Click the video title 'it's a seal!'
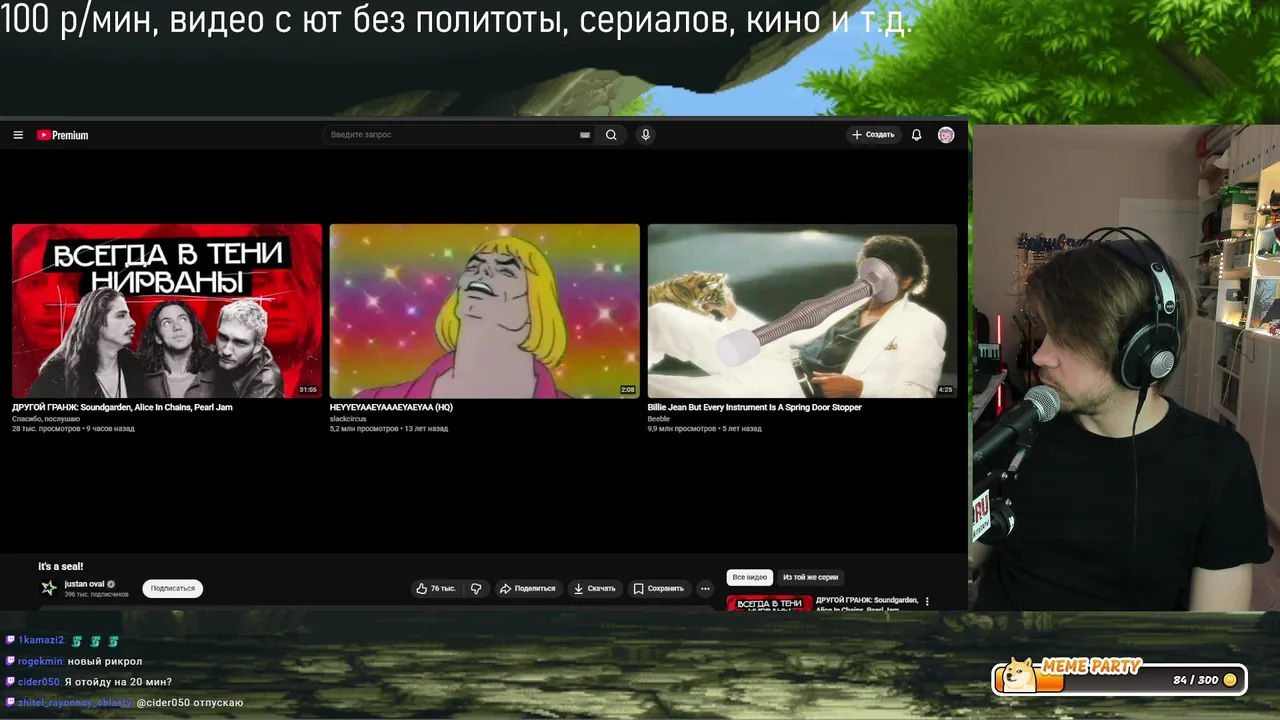The image size is (1280, 720). (61, 567)
